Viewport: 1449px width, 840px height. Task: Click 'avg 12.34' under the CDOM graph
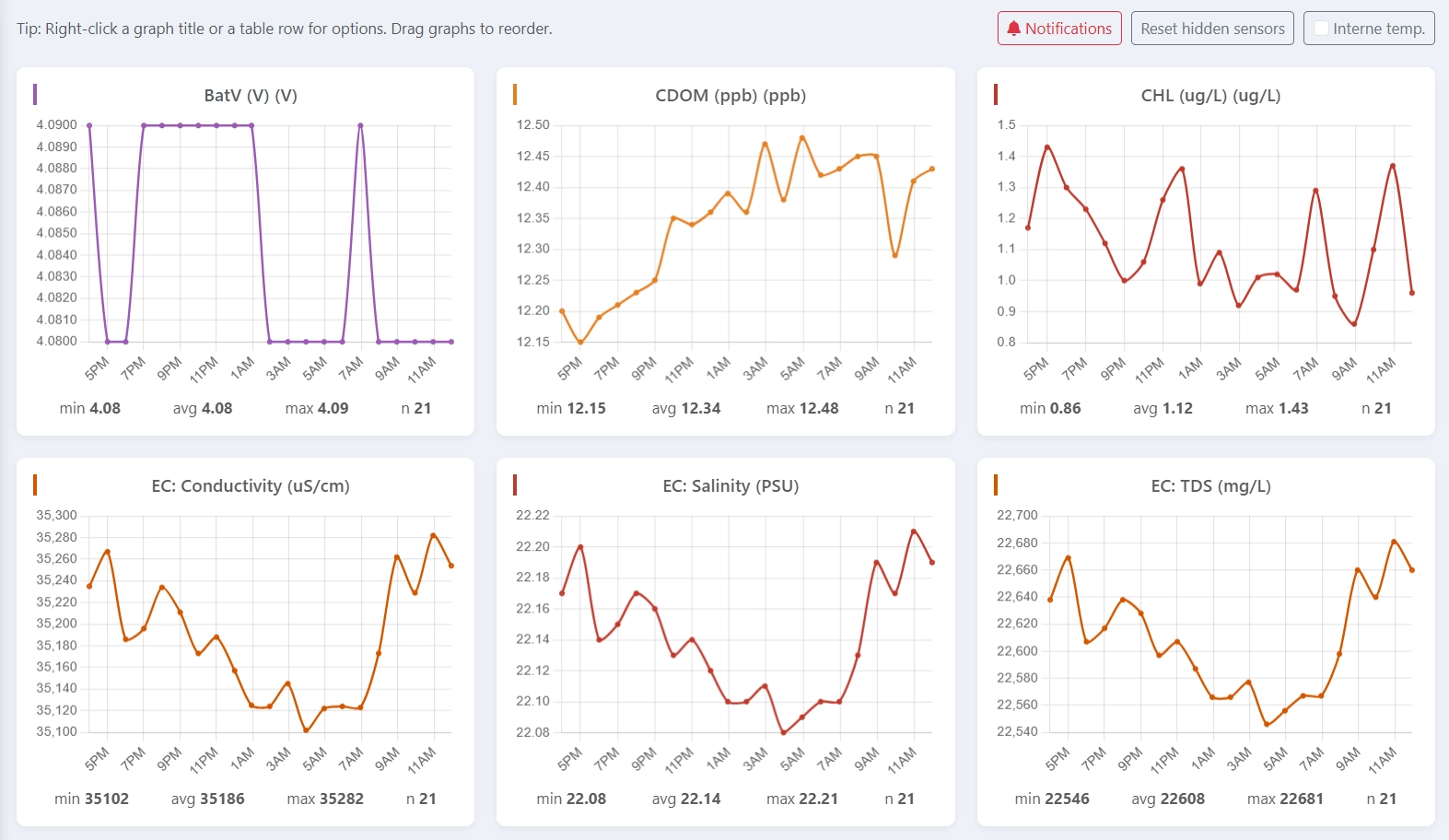click(x=686, y=408)
